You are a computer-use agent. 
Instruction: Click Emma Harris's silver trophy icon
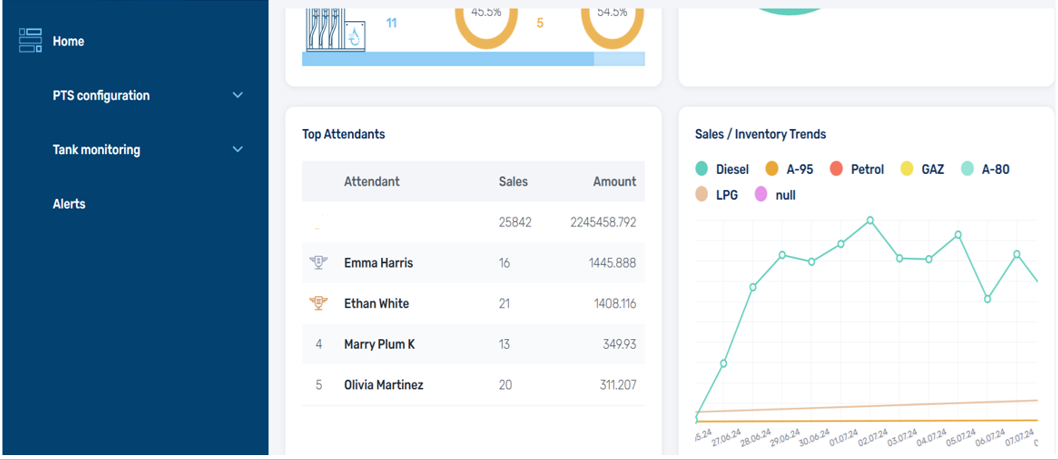pos(319,263)
